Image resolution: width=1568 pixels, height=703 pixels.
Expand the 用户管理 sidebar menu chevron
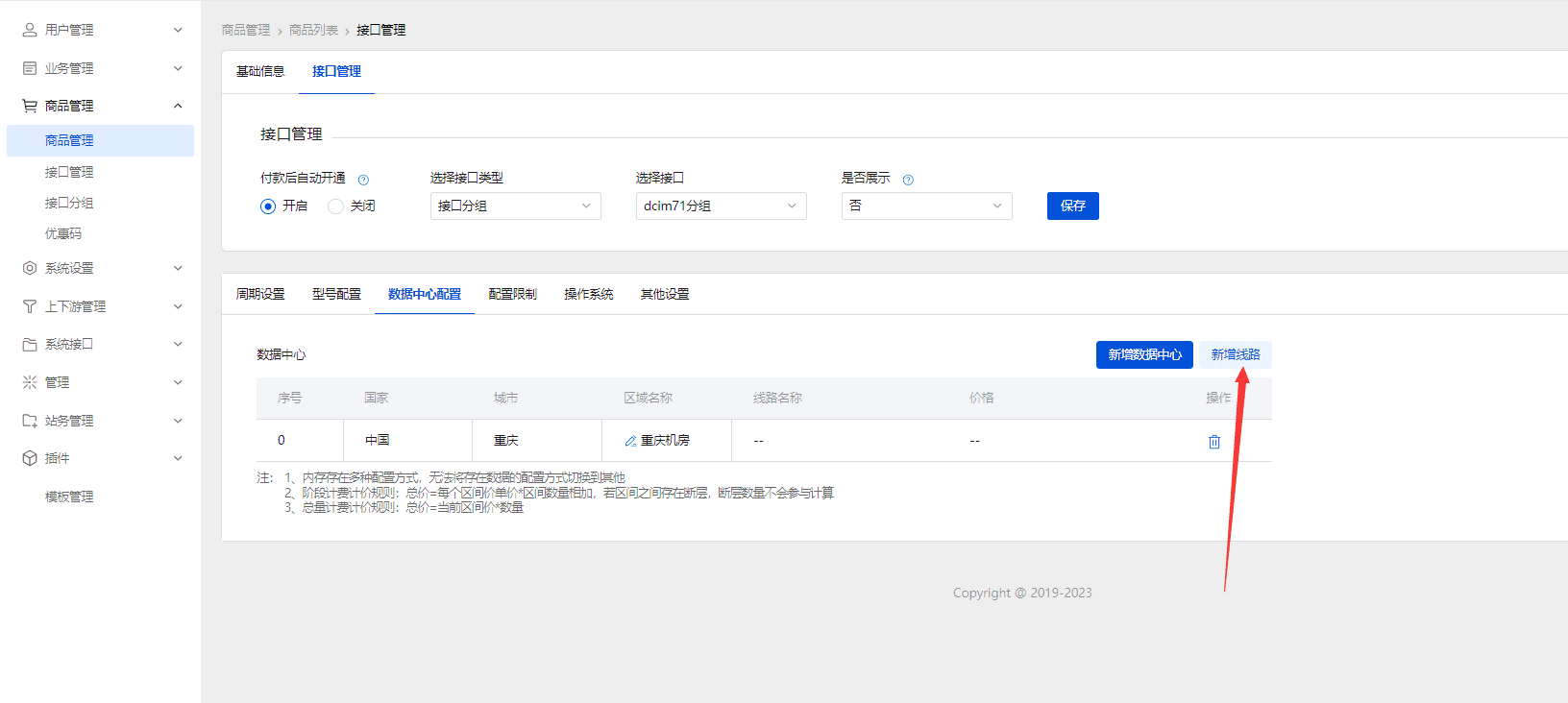coord(178,30)
